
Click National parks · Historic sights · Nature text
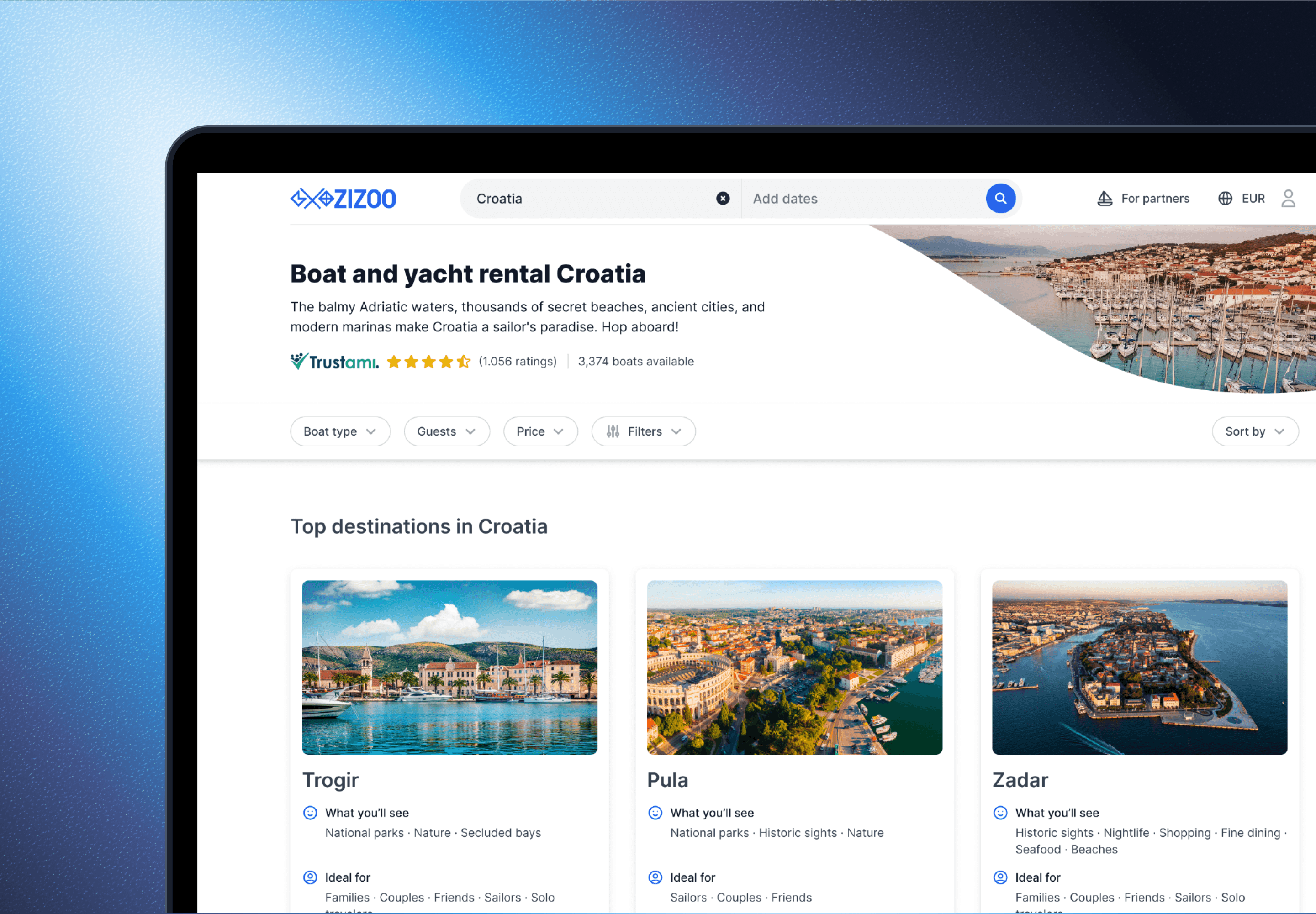pos(777,833)
